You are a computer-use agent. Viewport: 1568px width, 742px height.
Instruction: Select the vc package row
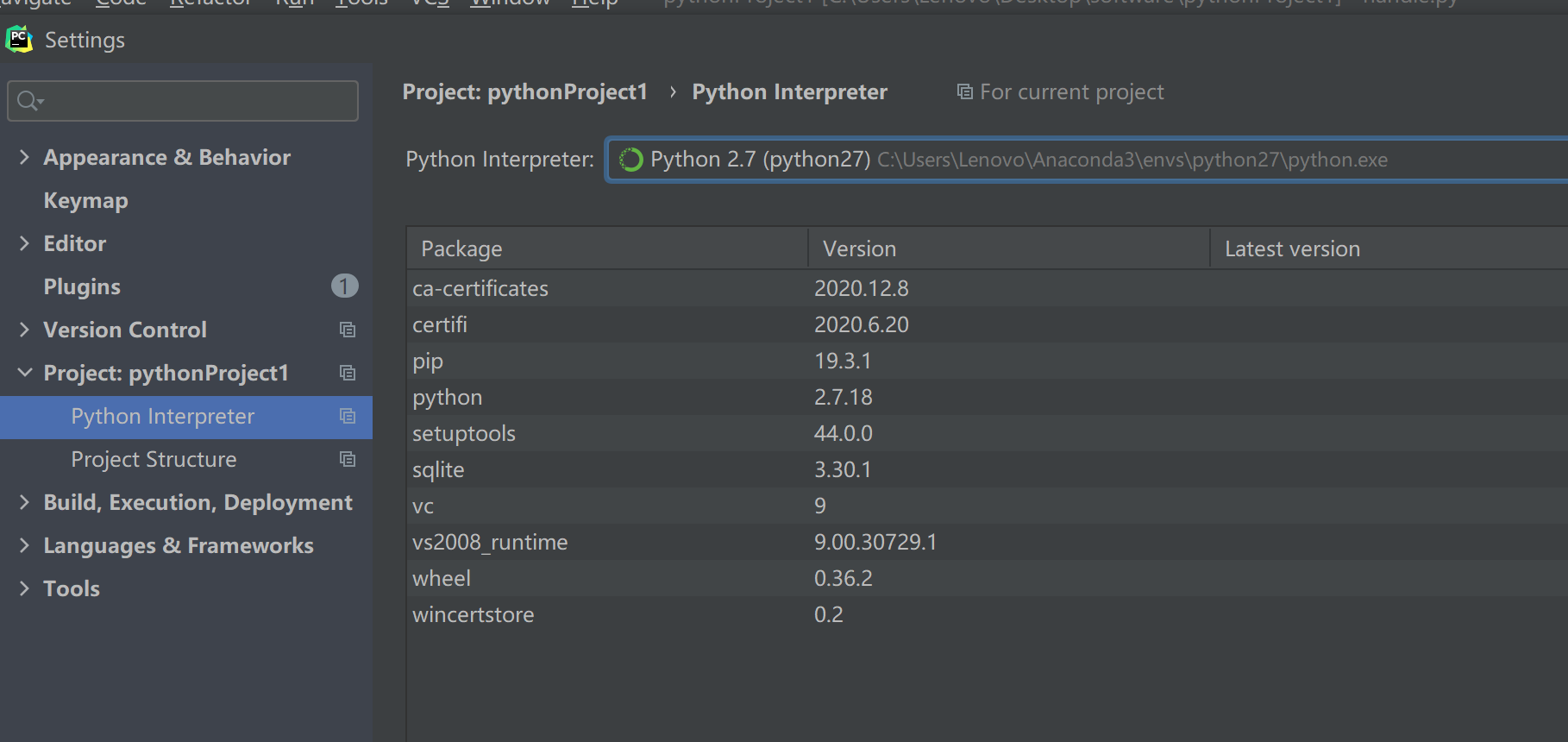click(988, 506)
